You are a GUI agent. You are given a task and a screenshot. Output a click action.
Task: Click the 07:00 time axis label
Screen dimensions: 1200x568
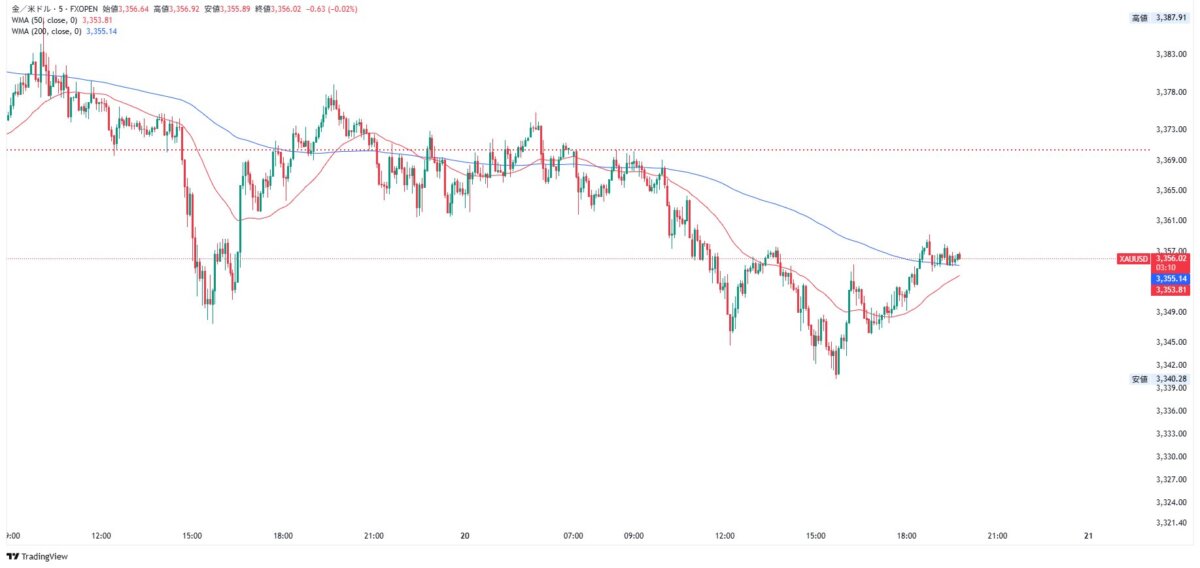click(x=573, y=536)
